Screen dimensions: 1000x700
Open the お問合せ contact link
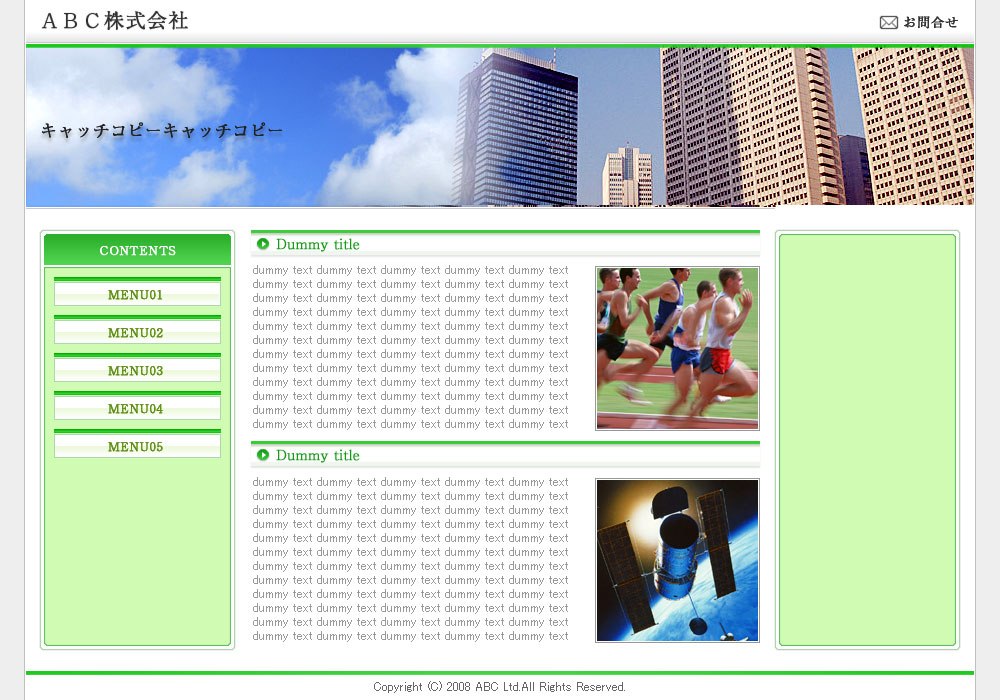tap(930, 22)
